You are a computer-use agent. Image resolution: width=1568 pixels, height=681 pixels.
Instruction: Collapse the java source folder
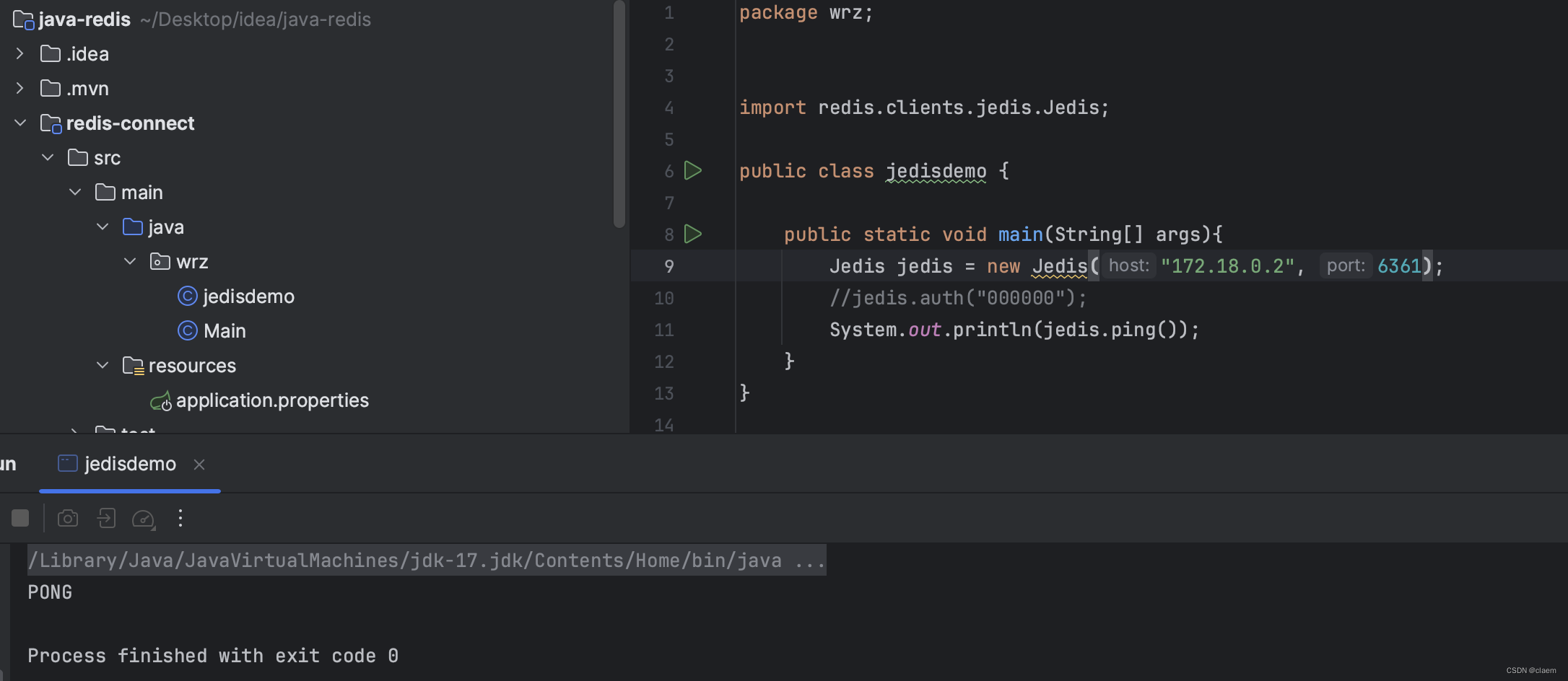[x=103, y=227]
